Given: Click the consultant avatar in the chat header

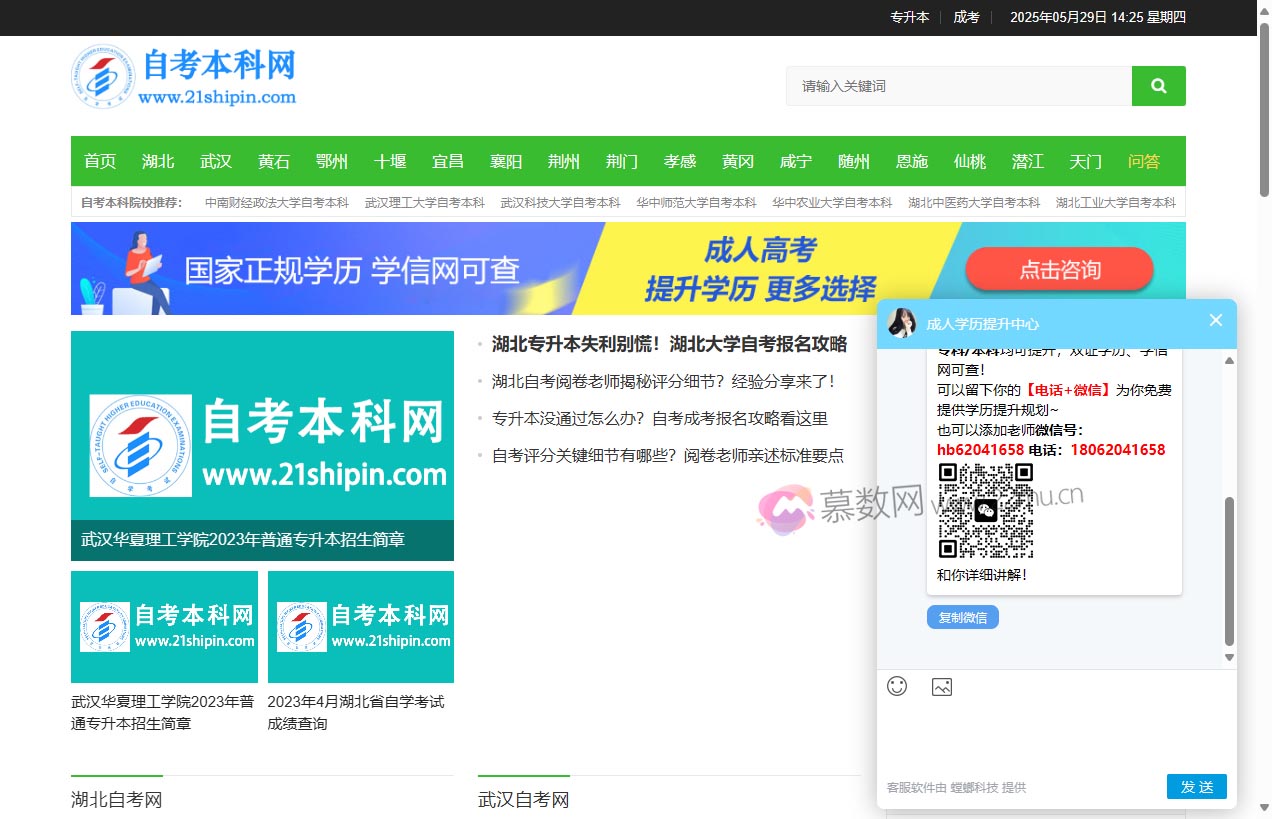Looking at the screenshot, I should [899, 322].
